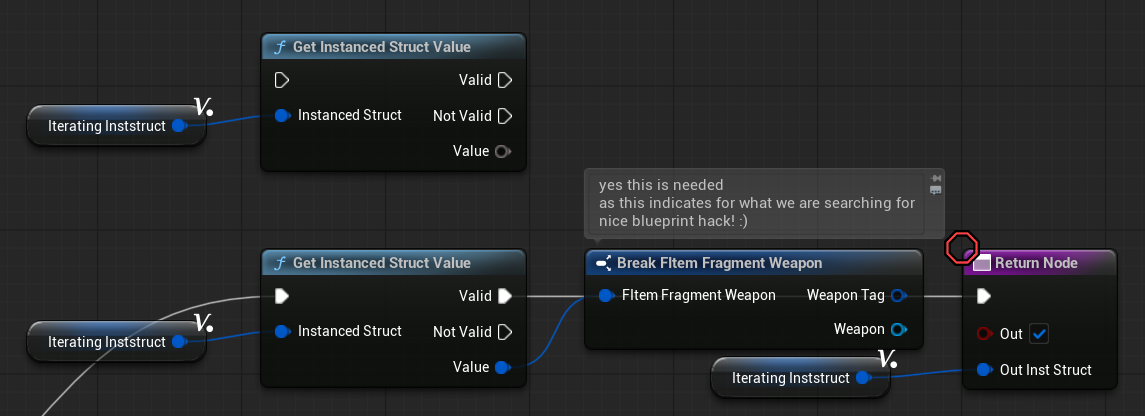
Task: Click the FItem Fragment Weapon input pin
Action: (606, 295)
